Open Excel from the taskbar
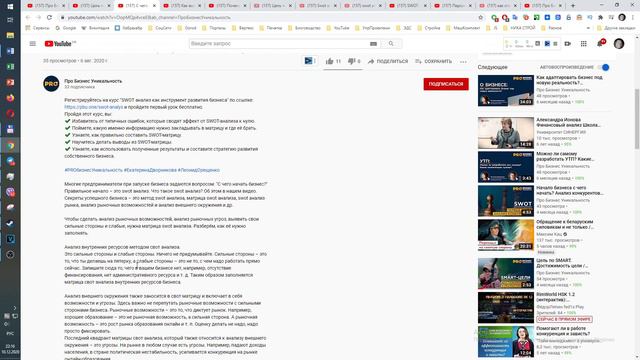This screenshot has height=360, width=640. (10, 67)
